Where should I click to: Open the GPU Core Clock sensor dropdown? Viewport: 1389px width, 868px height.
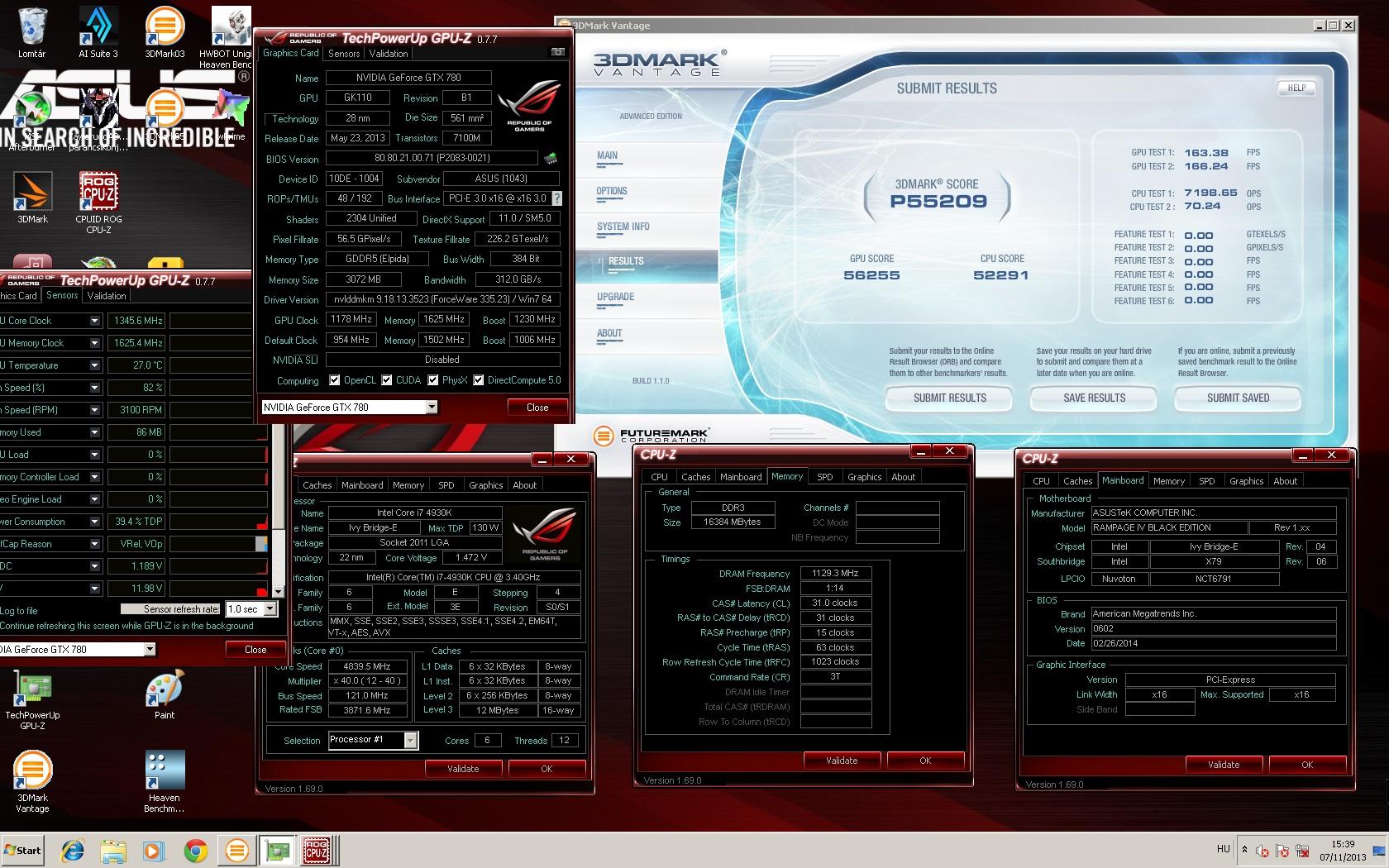tap(94, 321)
